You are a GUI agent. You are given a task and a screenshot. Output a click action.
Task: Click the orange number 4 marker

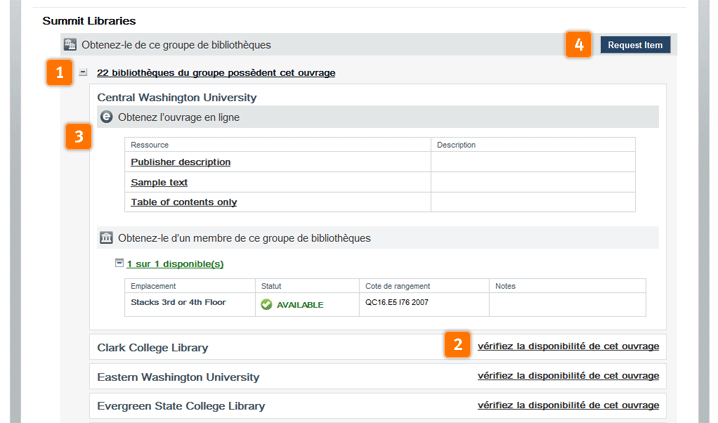[x=577, y=44]
